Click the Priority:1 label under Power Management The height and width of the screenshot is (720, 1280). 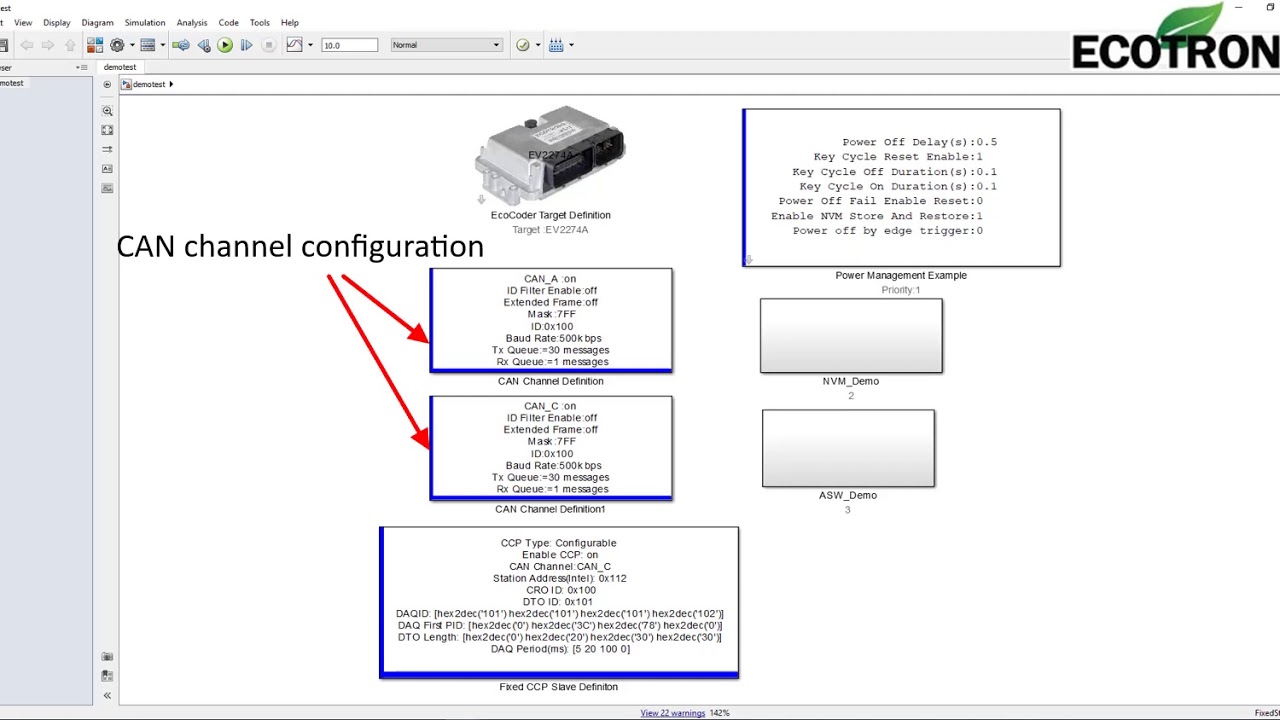click(x=901, y=290)
